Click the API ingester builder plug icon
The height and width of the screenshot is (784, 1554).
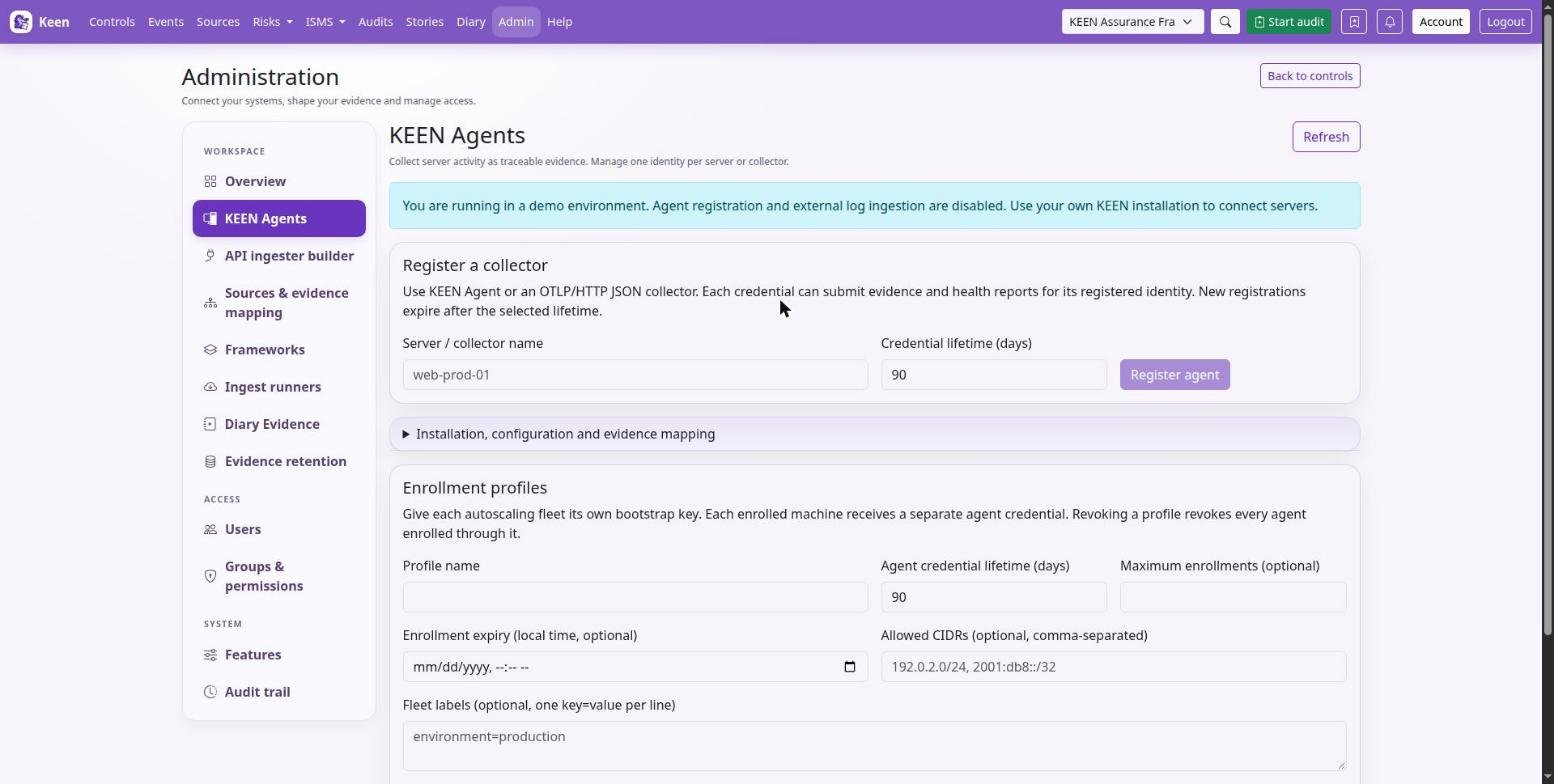point(210,256)
